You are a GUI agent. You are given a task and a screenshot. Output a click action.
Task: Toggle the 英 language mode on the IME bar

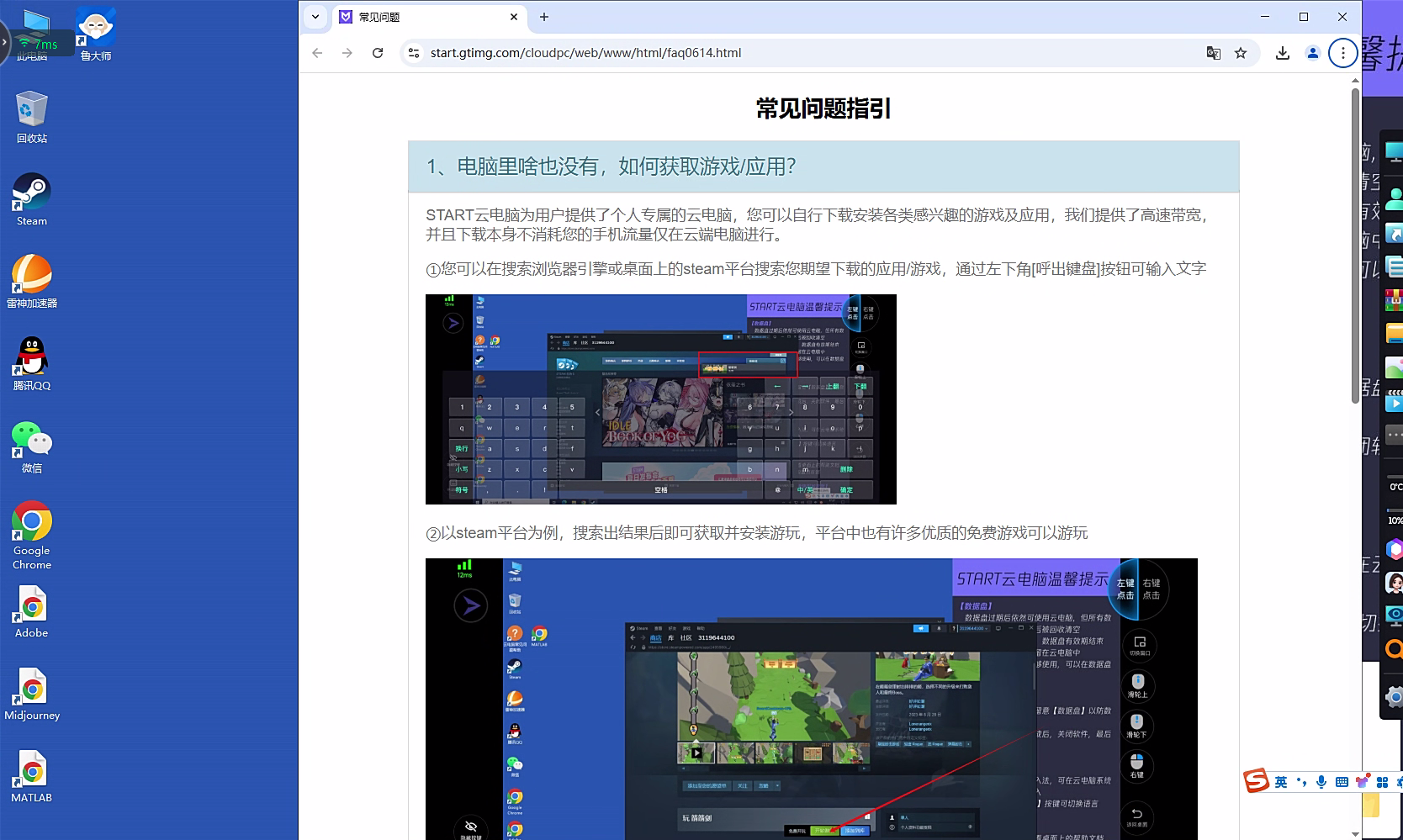click(x=1280, y=782)
